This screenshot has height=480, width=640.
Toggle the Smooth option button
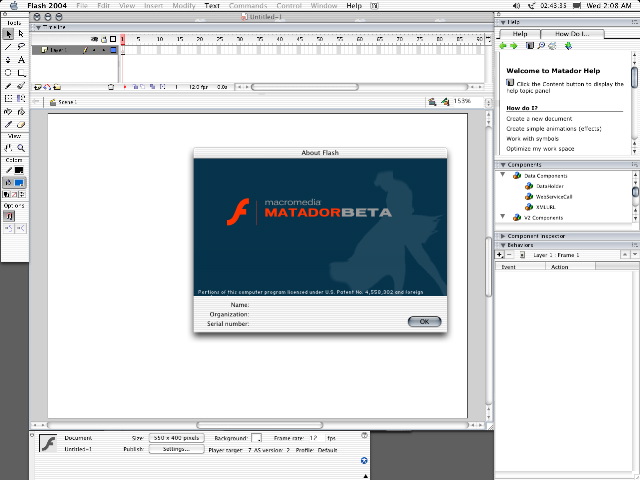(x=8, y=228)
